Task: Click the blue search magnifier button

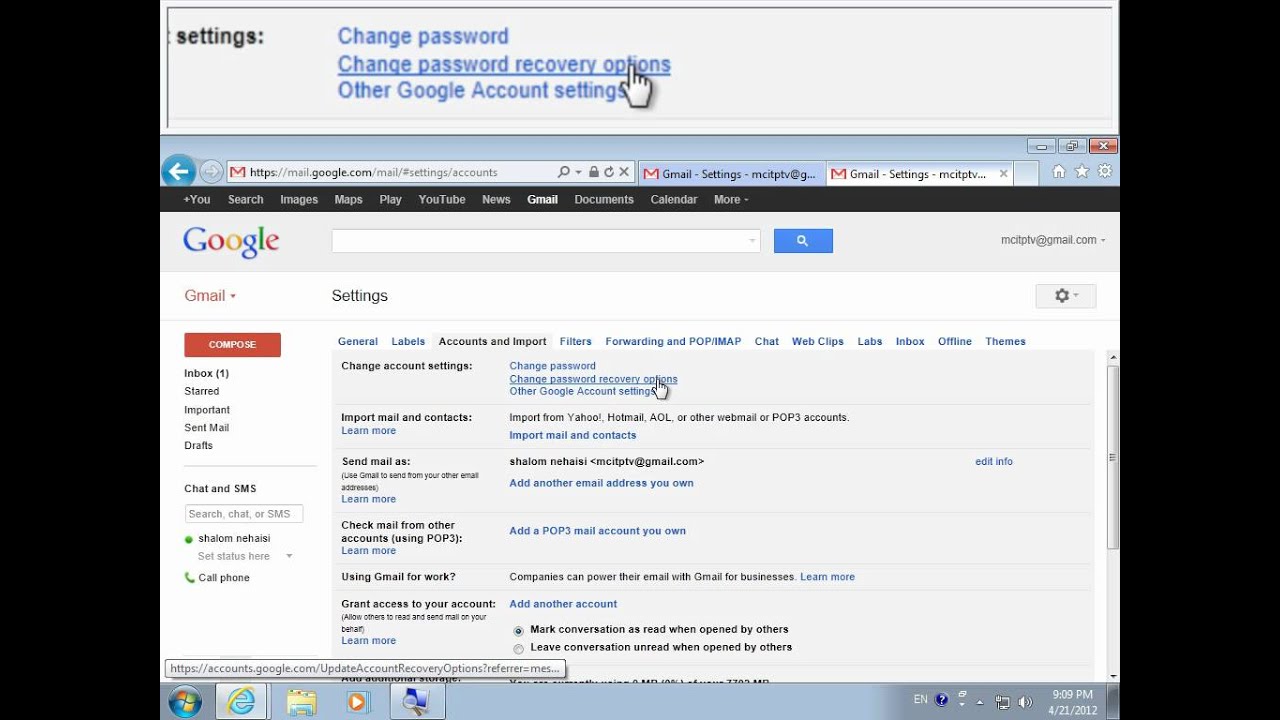Action: pyautogui.click(x=803, y=241)
